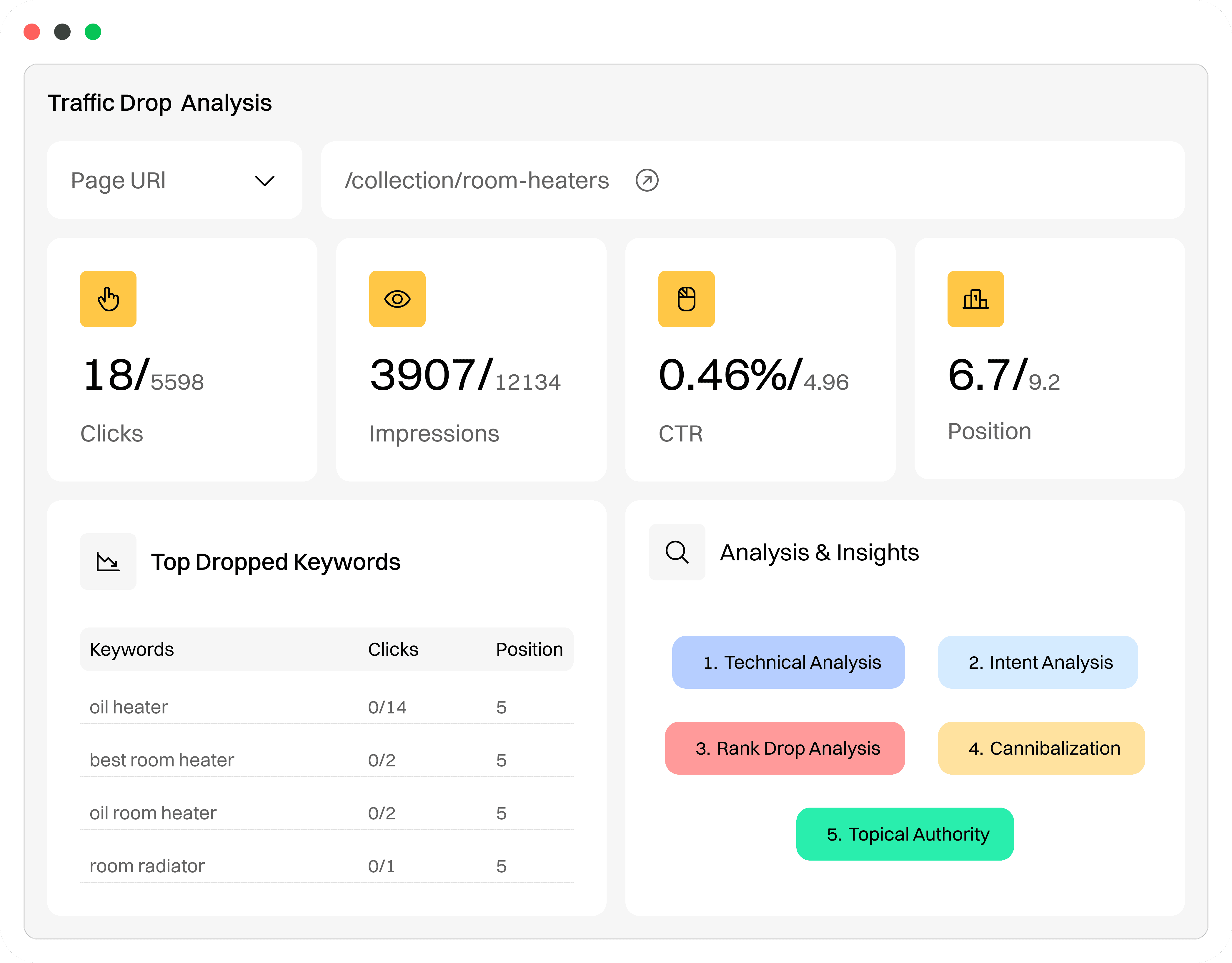Click the CTR mouse icon

coord(686,299)
